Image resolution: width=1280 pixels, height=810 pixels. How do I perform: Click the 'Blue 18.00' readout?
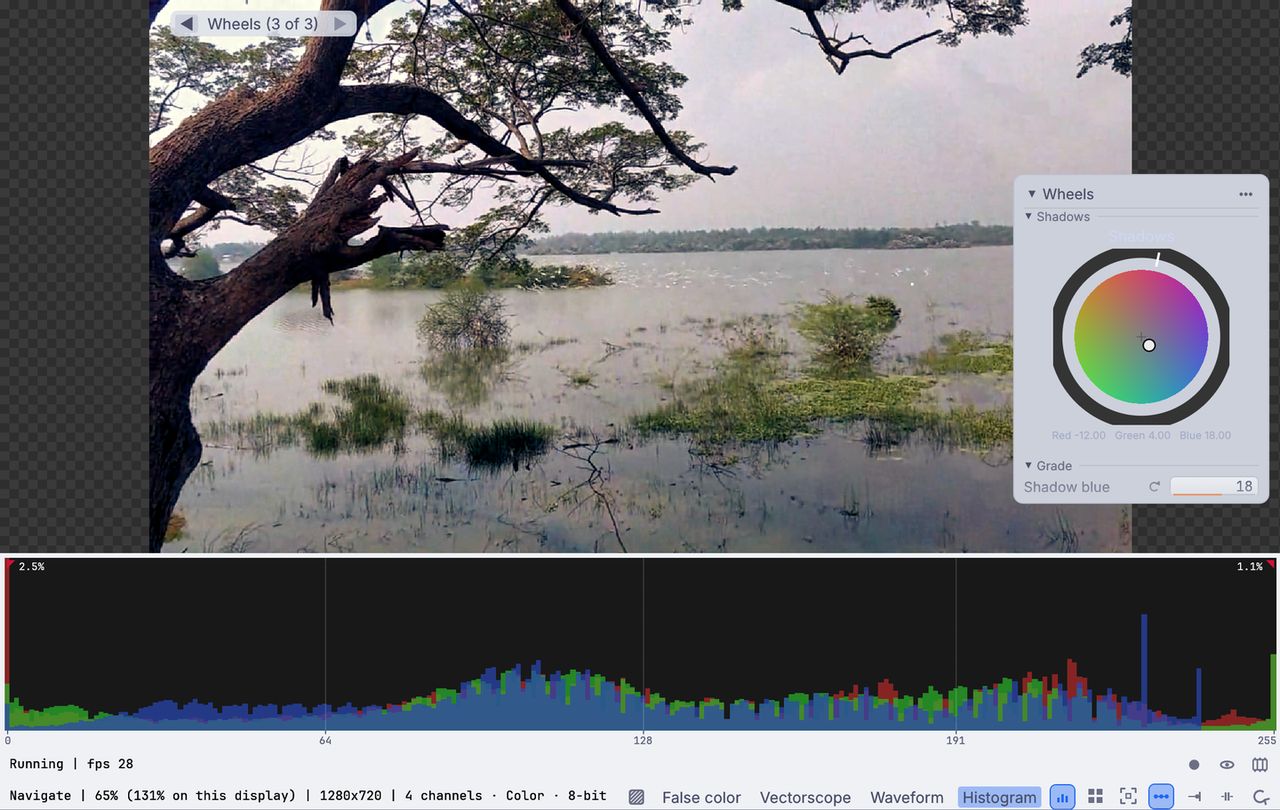click(x=1205, y=436)
